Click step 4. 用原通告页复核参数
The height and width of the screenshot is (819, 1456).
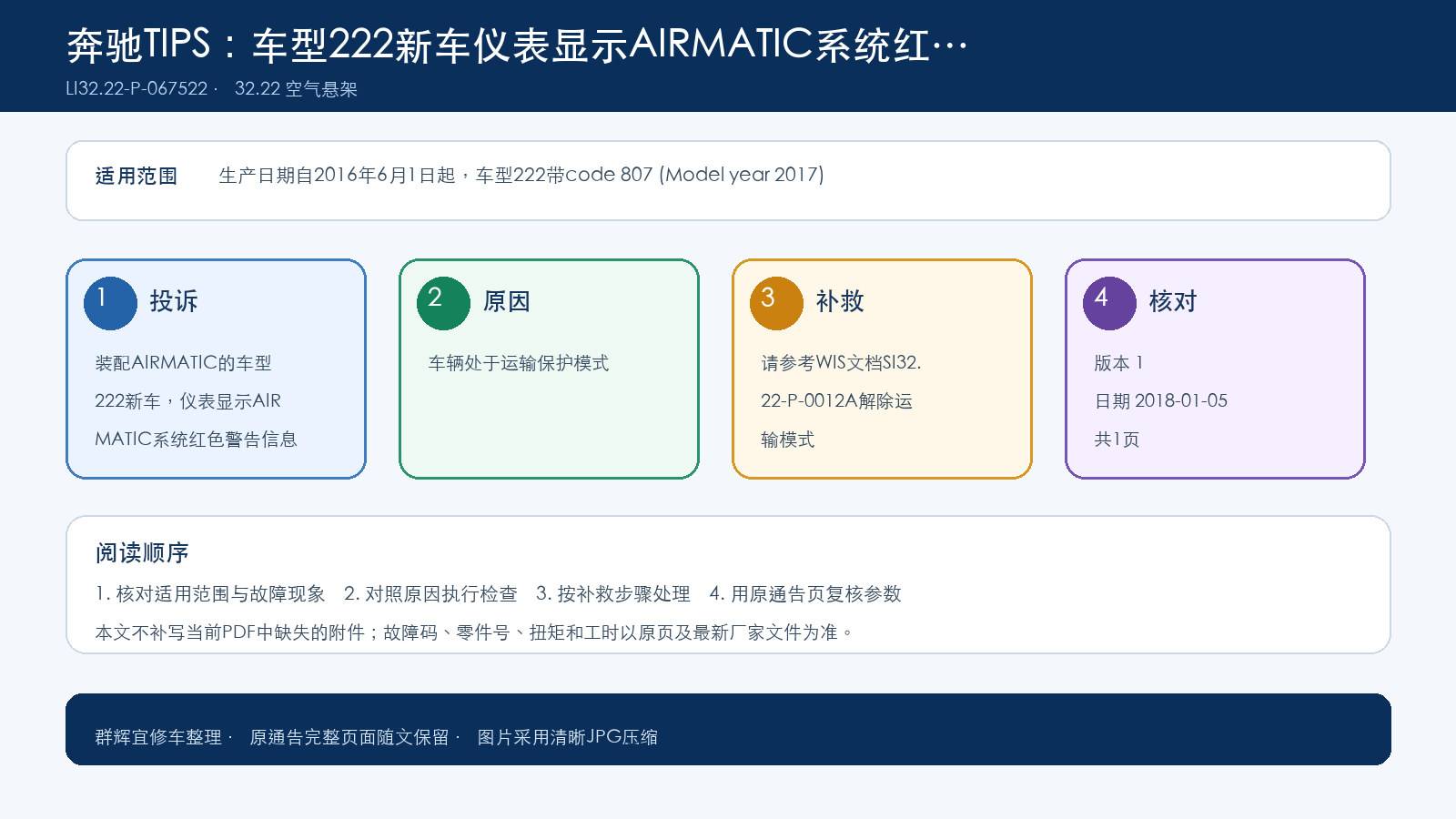[x=805, y=594]
